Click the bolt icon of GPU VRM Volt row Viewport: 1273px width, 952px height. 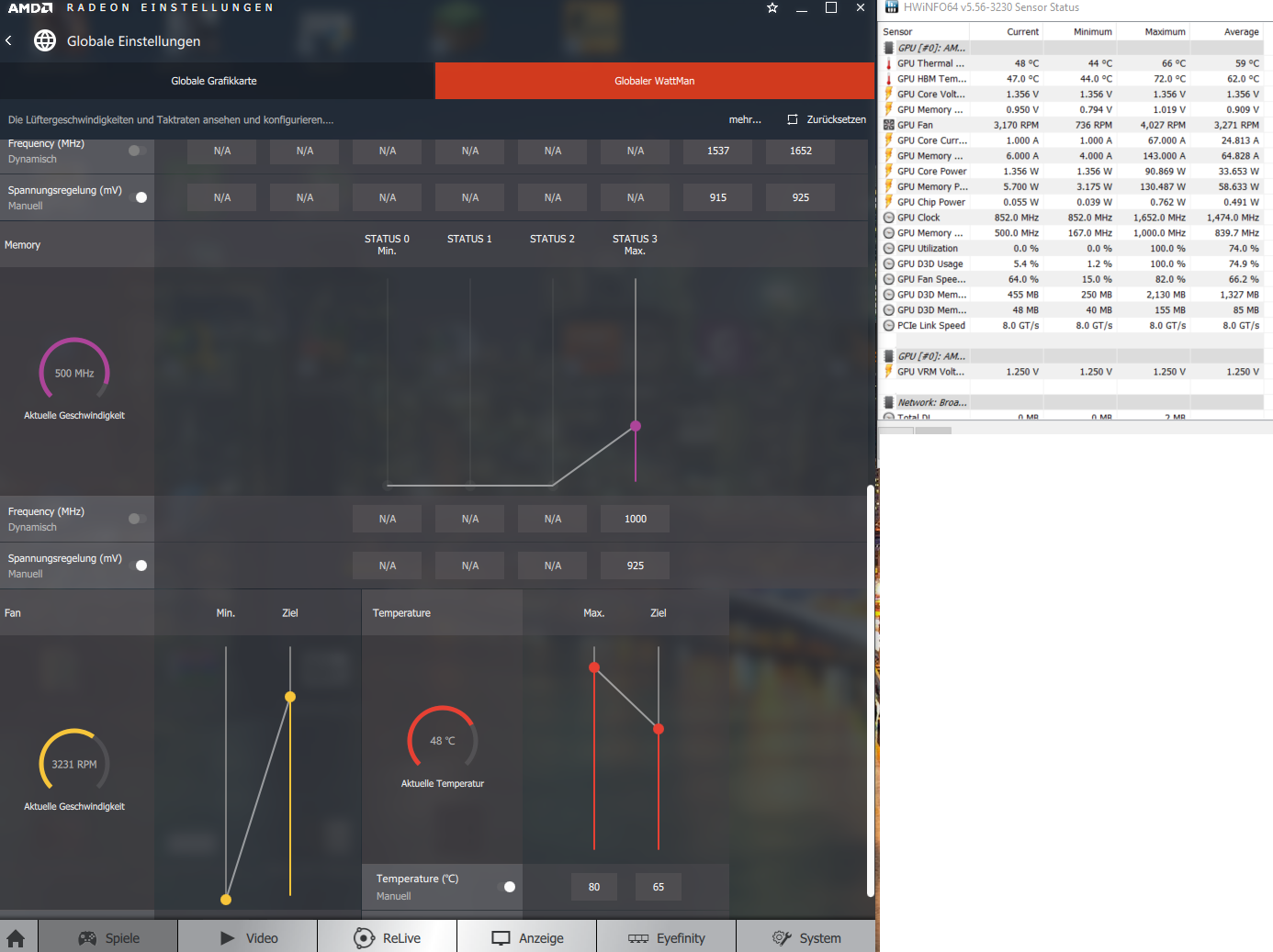click(x=888, y=372)
